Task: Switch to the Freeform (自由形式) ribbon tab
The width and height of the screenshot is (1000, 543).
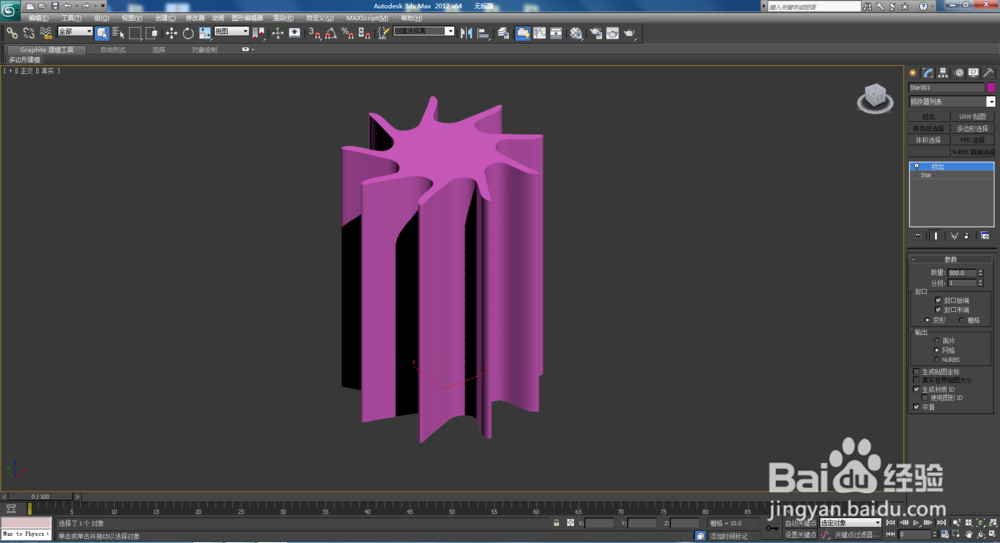Action: [x=113, y=50]
